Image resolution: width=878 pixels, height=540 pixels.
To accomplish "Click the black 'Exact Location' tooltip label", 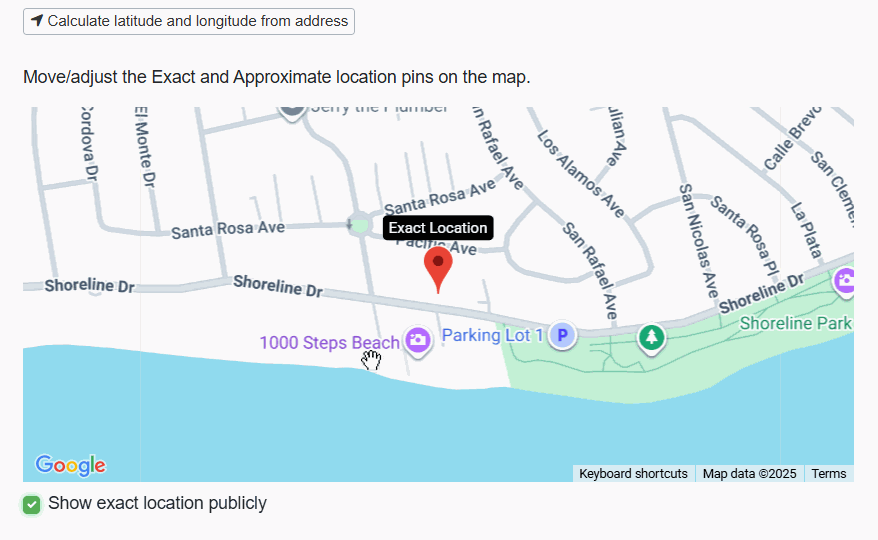I will 438,228.
